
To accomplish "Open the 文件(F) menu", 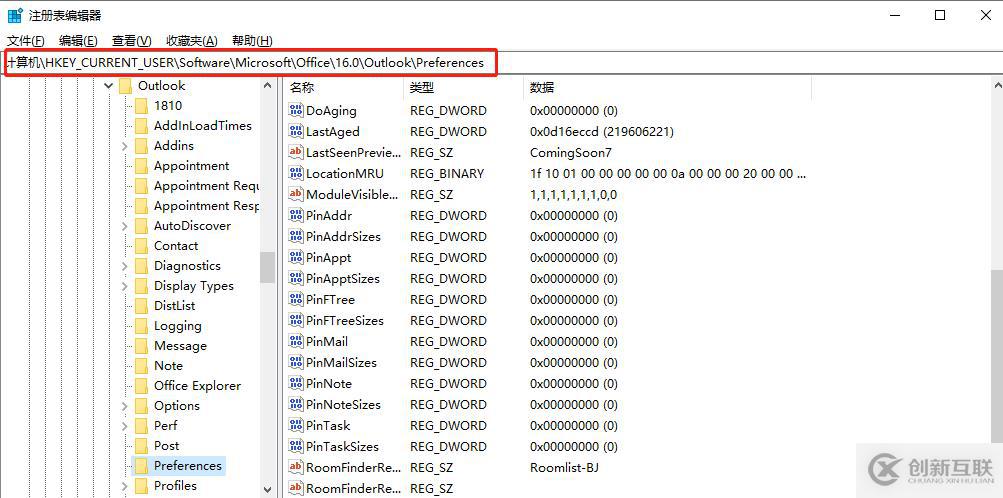I will click(26, 41).
